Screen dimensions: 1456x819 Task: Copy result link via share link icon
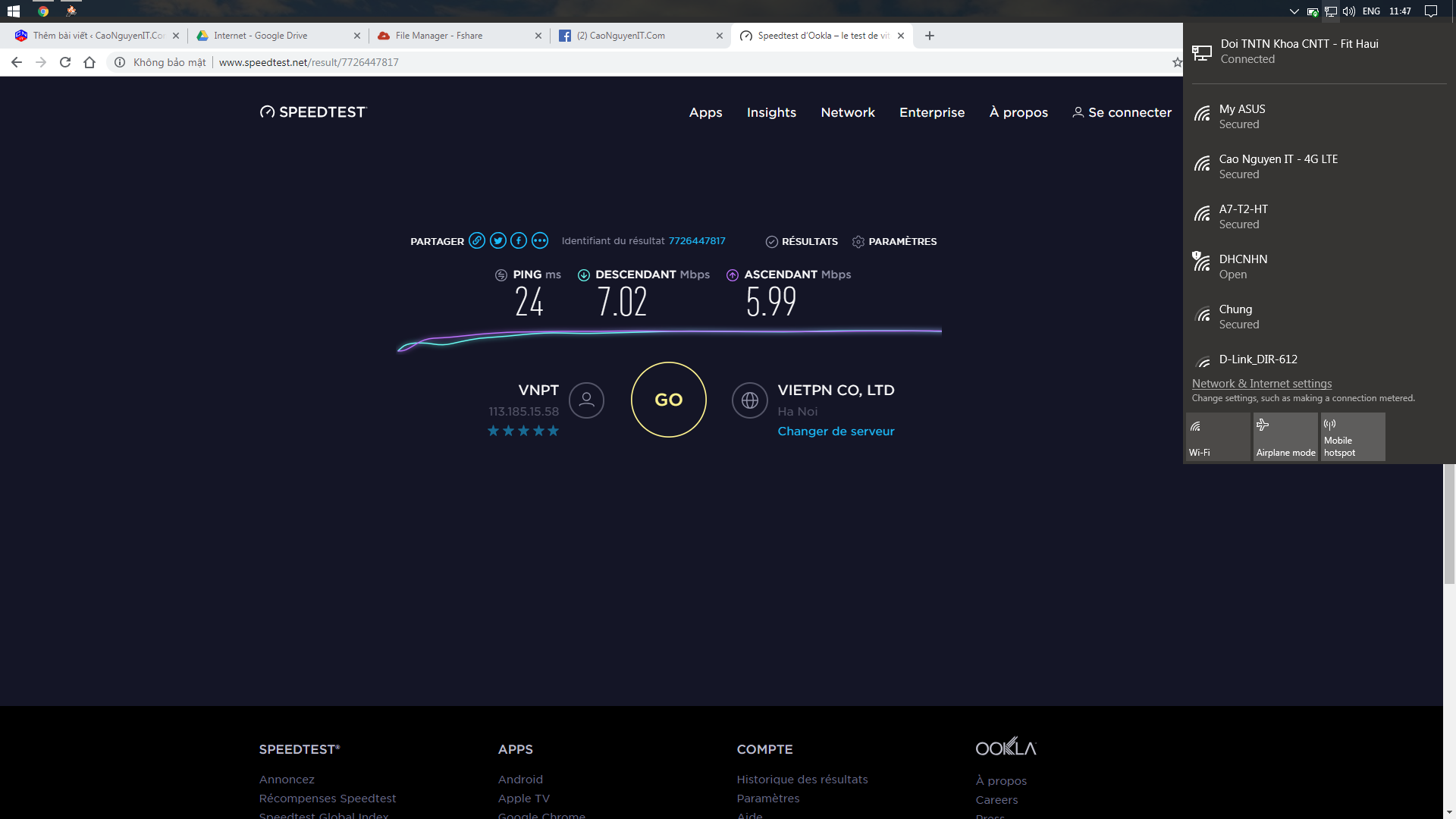click(477, 240)
